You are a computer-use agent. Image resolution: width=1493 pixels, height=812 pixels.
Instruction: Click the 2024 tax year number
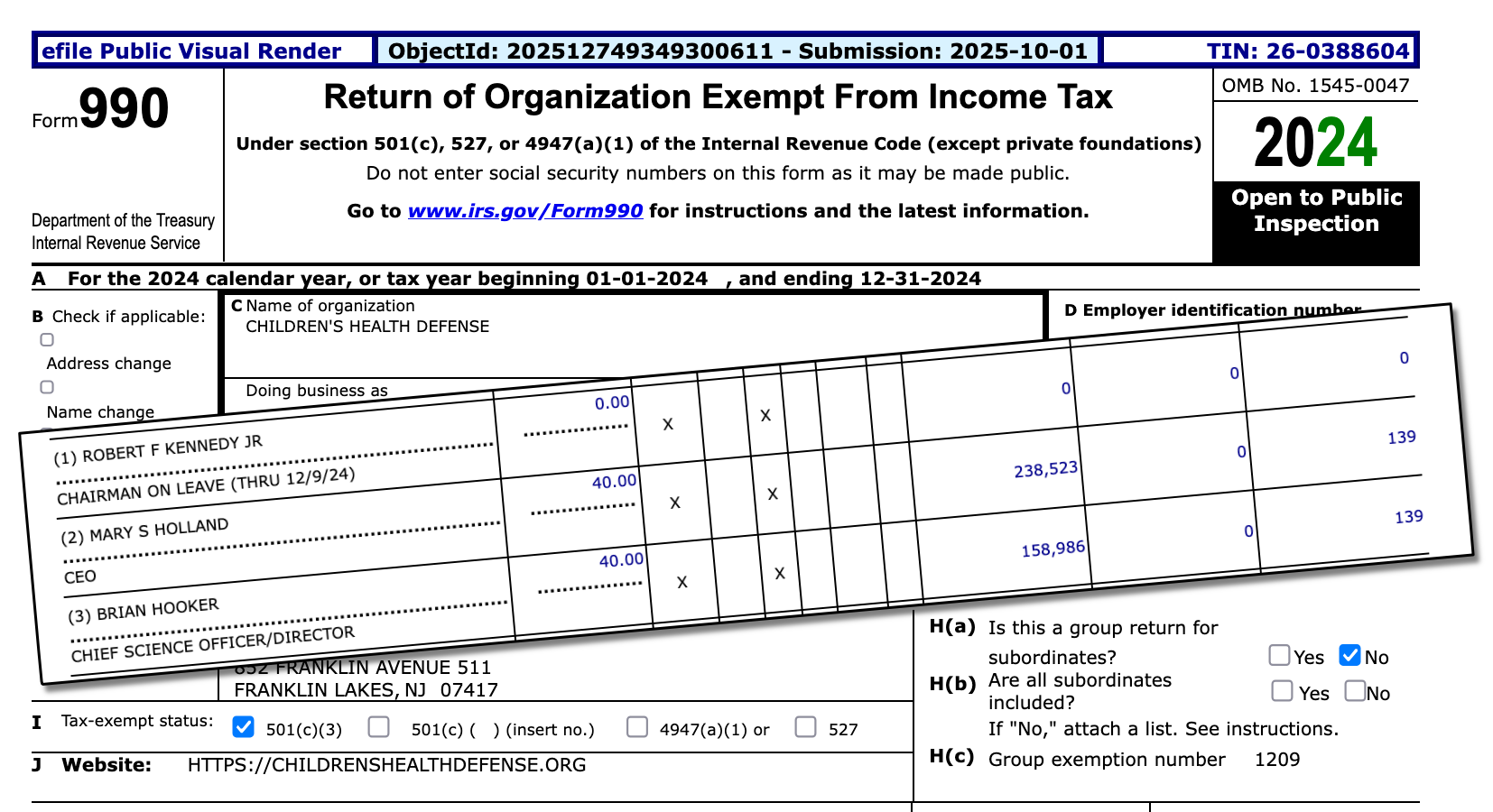[x=1315, y=143]
